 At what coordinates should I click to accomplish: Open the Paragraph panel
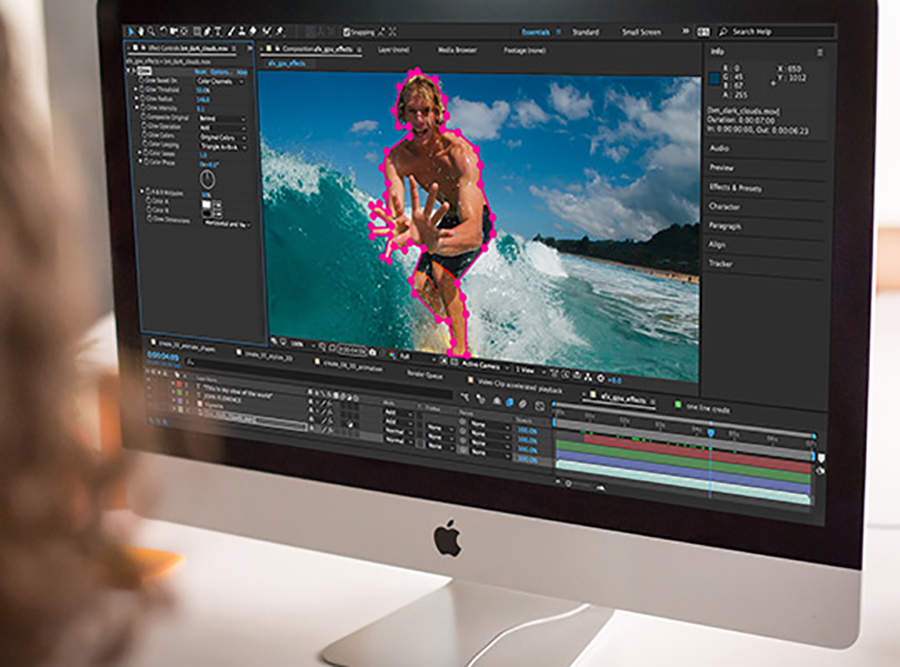point(724,226)
